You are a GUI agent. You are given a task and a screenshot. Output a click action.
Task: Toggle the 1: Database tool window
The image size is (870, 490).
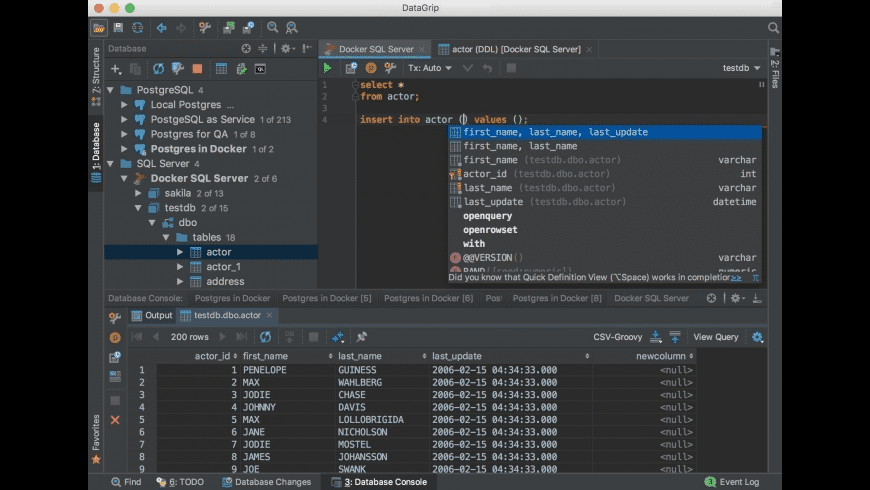(96, 152)
